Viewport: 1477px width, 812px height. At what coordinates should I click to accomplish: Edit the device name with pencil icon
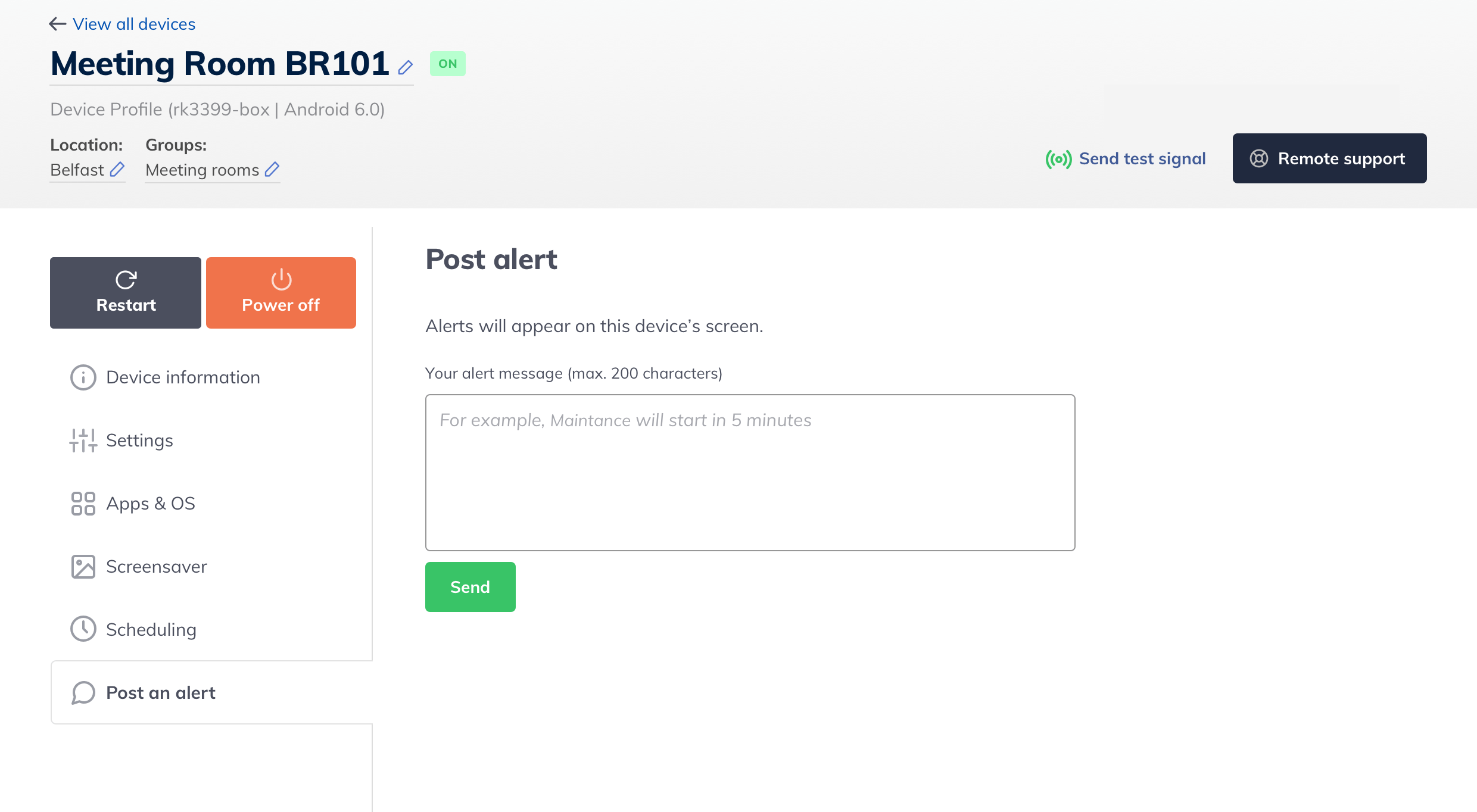click(406, 67)
